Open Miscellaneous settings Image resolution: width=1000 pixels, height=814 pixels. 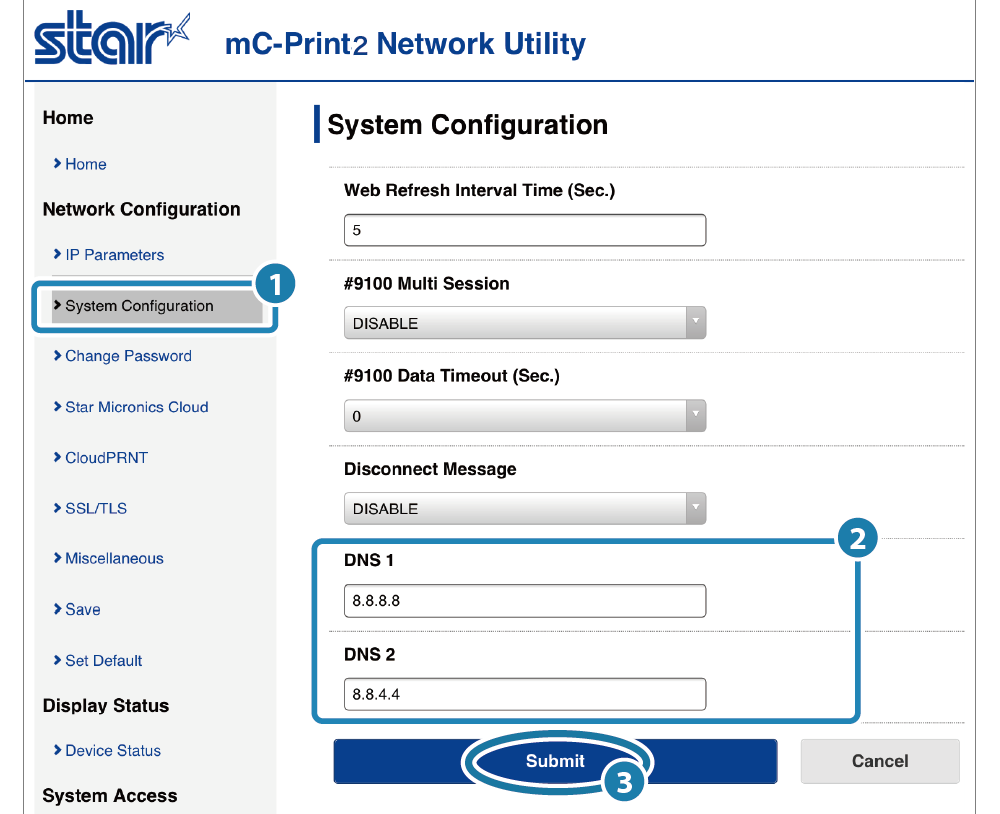[114, 558]
